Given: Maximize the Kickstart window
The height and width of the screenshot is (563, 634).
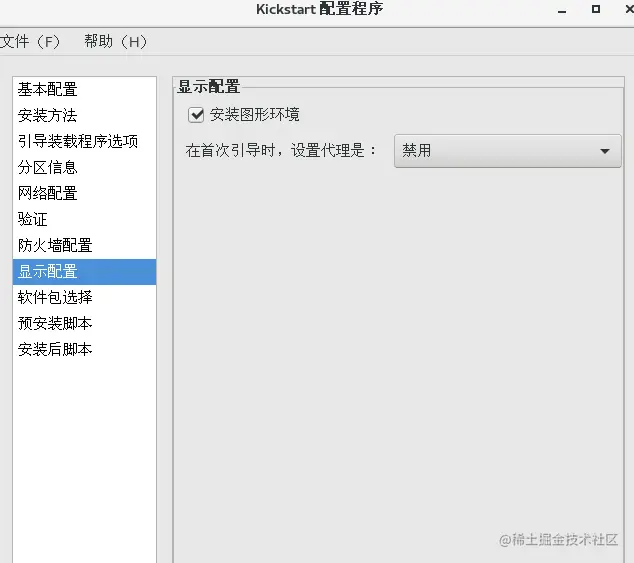Looking at the screenshot, I should click(x=596, y=9).
